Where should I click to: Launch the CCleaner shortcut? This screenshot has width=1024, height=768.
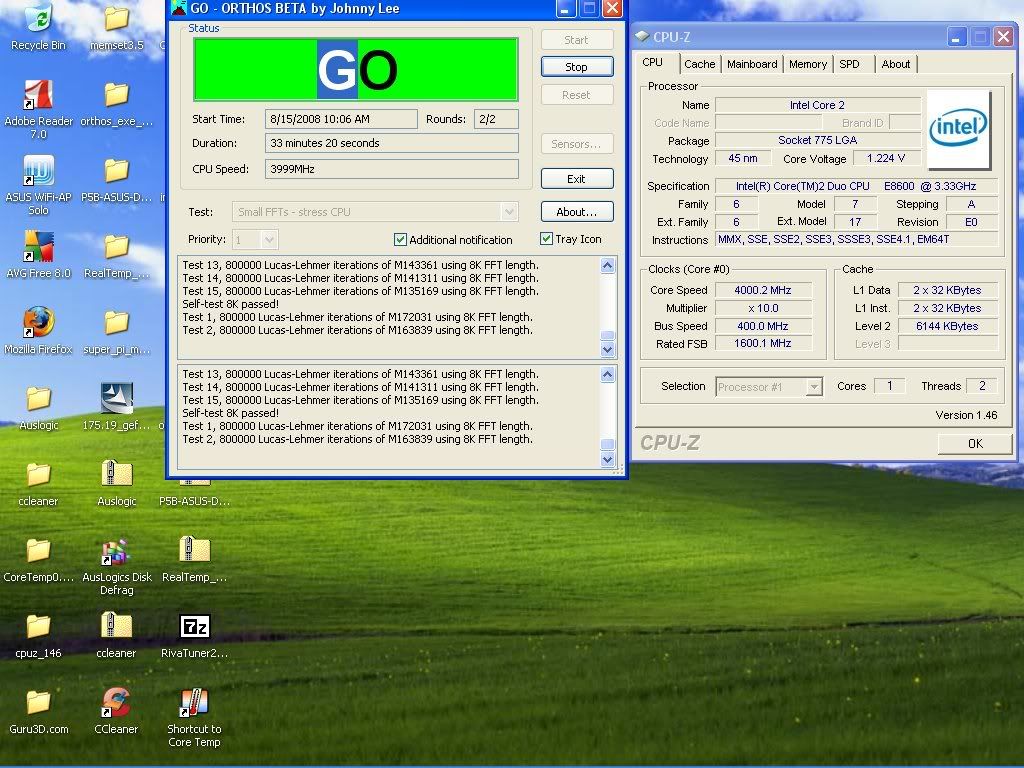pyautogui.click(x=116, y=703)
